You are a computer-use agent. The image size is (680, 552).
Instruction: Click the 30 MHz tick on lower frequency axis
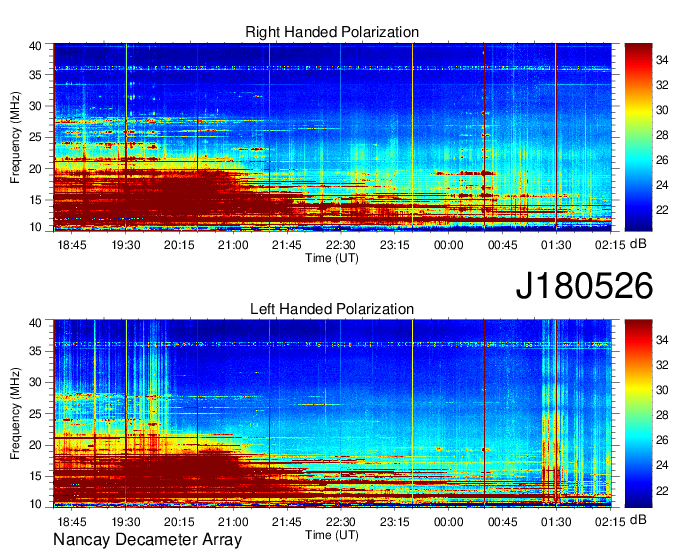[36, 382]
